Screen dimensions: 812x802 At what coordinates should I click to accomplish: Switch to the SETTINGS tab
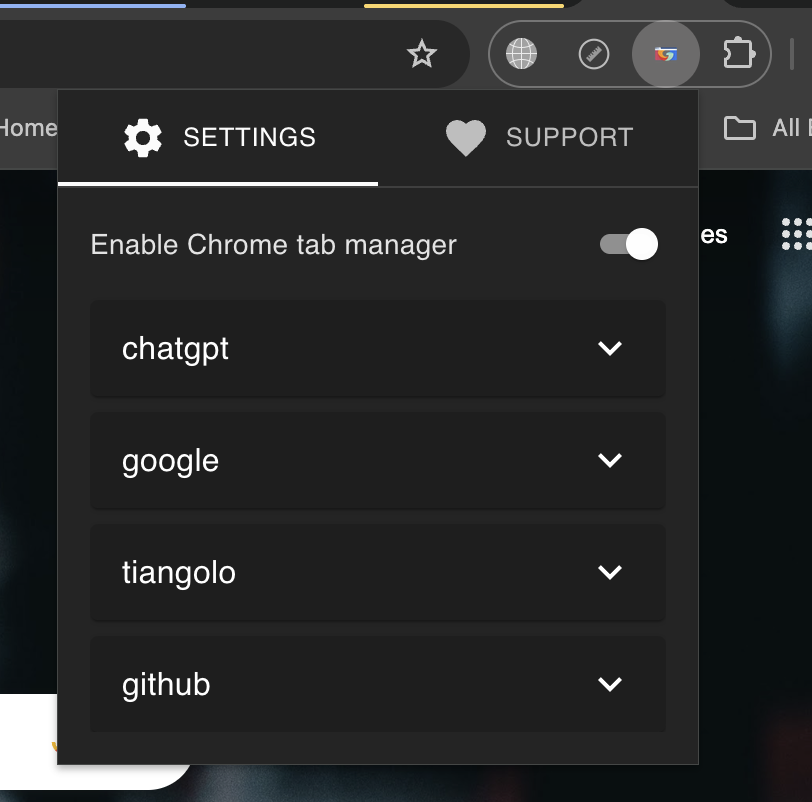[x=218, y=138]
